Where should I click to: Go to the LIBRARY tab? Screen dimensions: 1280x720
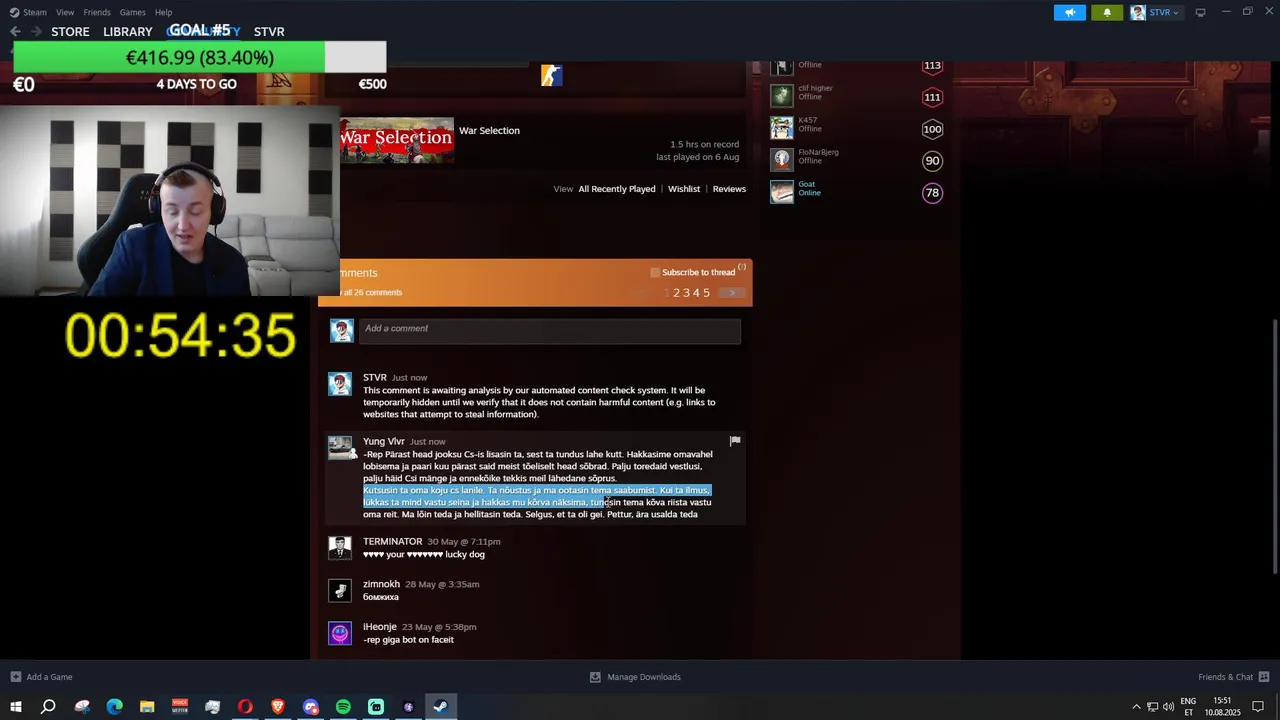click(128, 31)
